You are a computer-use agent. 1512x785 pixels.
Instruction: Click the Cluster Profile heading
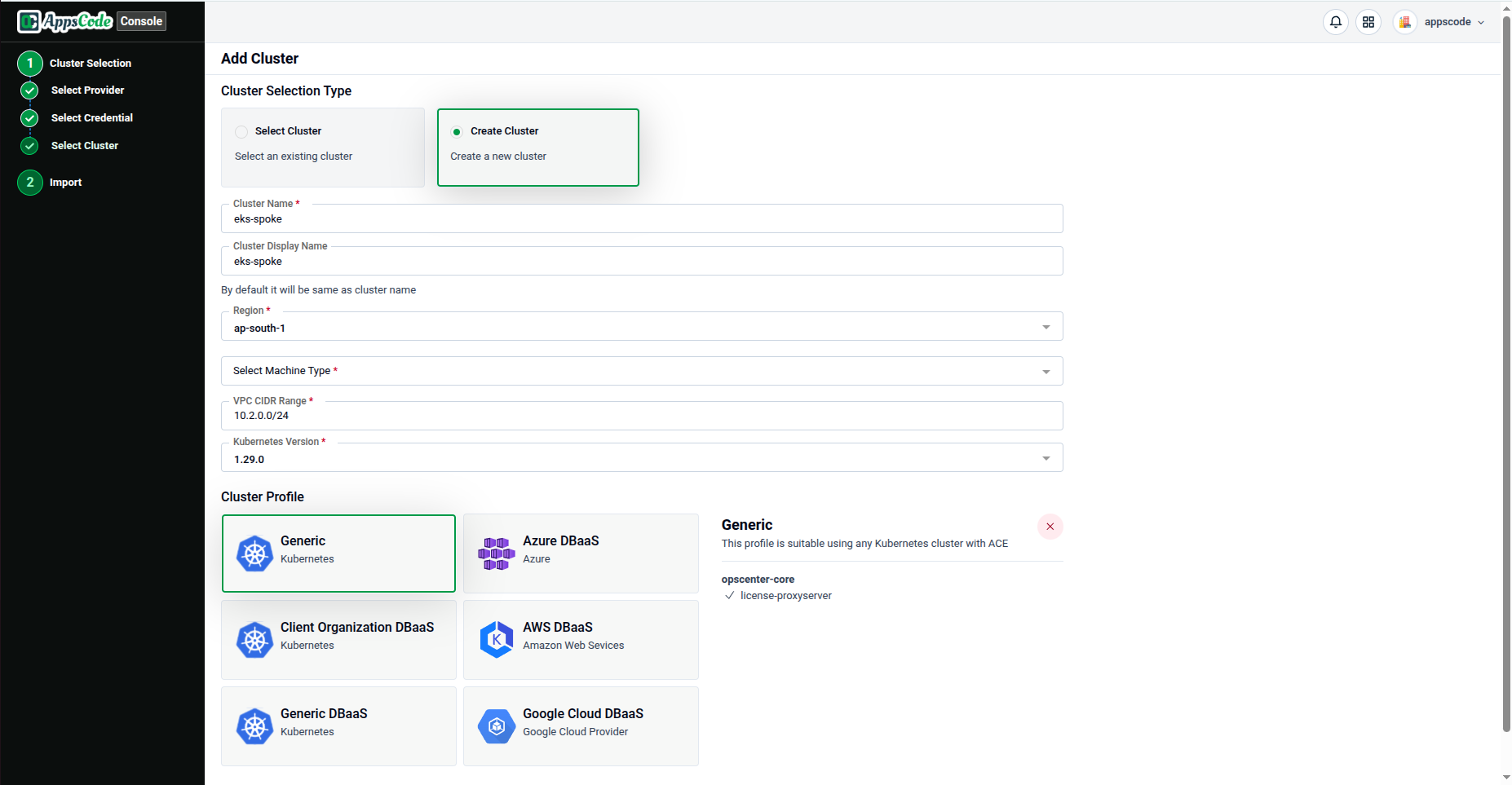[263, 496]
